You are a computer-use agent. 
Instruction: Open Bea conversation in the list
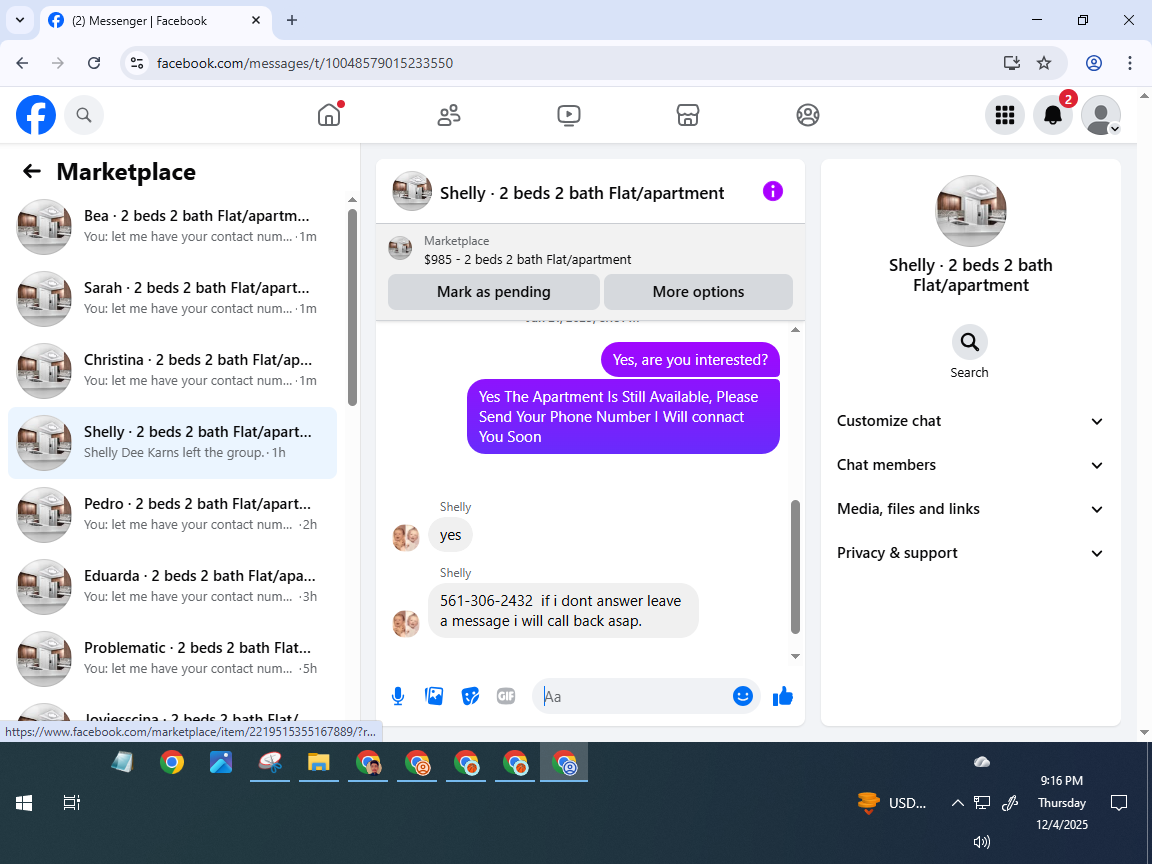(173, 226)
